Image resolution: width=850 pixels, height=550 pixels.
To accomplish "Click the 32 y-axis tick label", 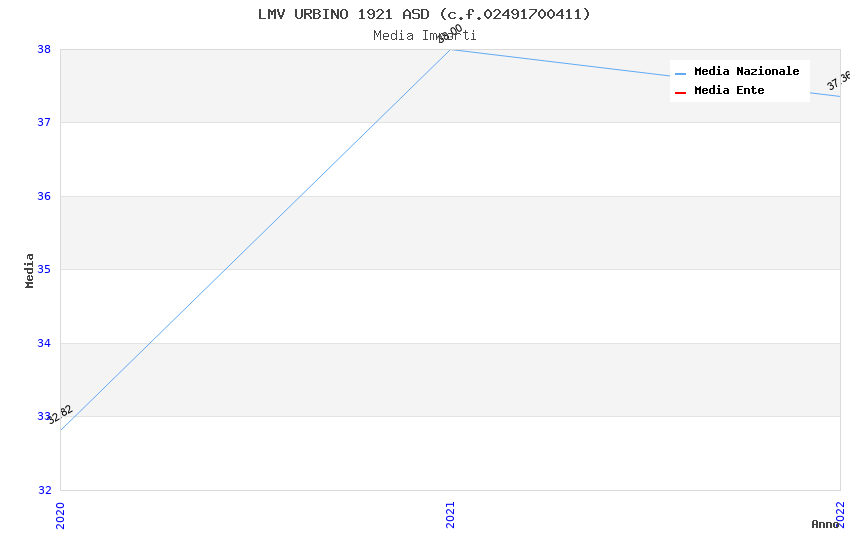I will click(44, 490).
